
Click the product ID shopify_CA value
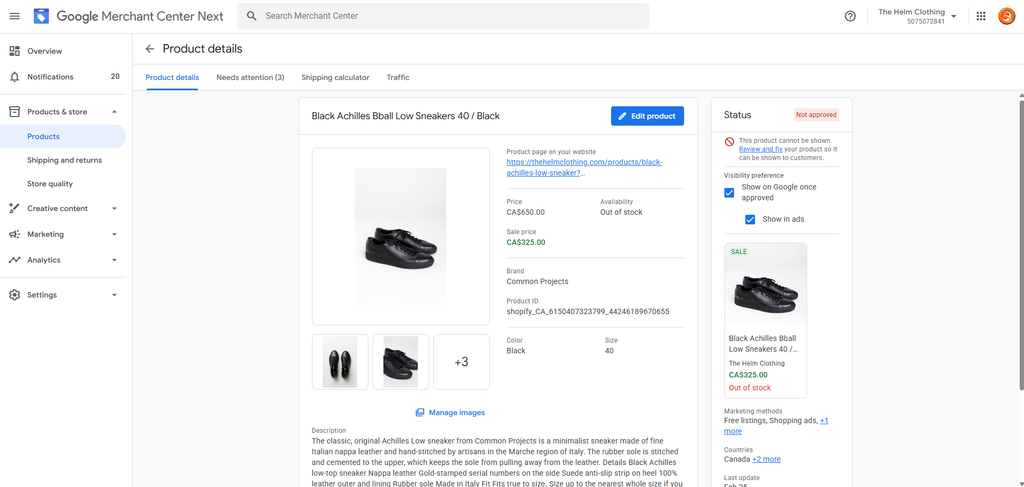[588, 312]
